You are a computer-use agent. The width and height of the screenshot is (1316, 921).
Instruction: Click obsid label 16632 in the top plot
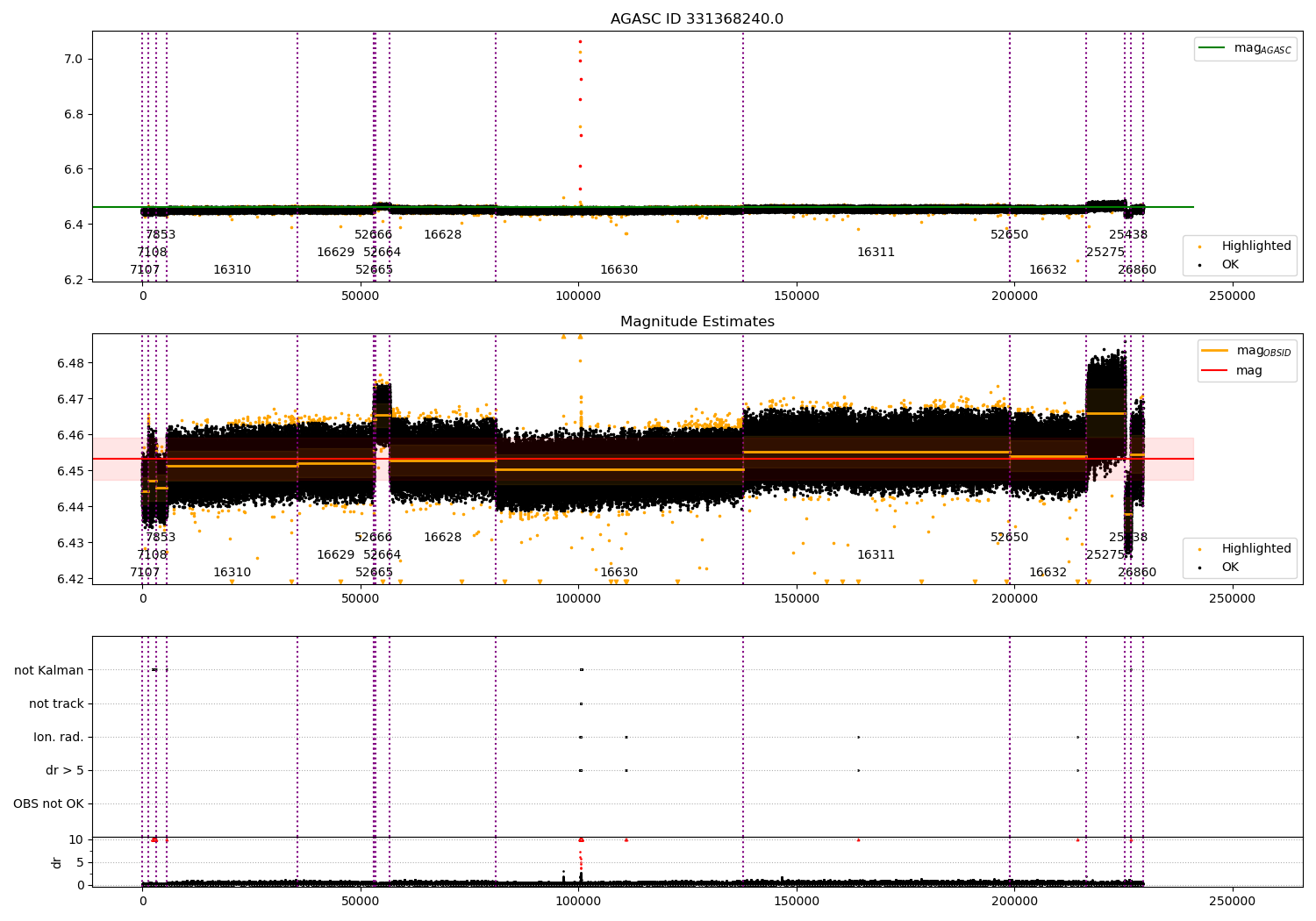[1048, 270]
